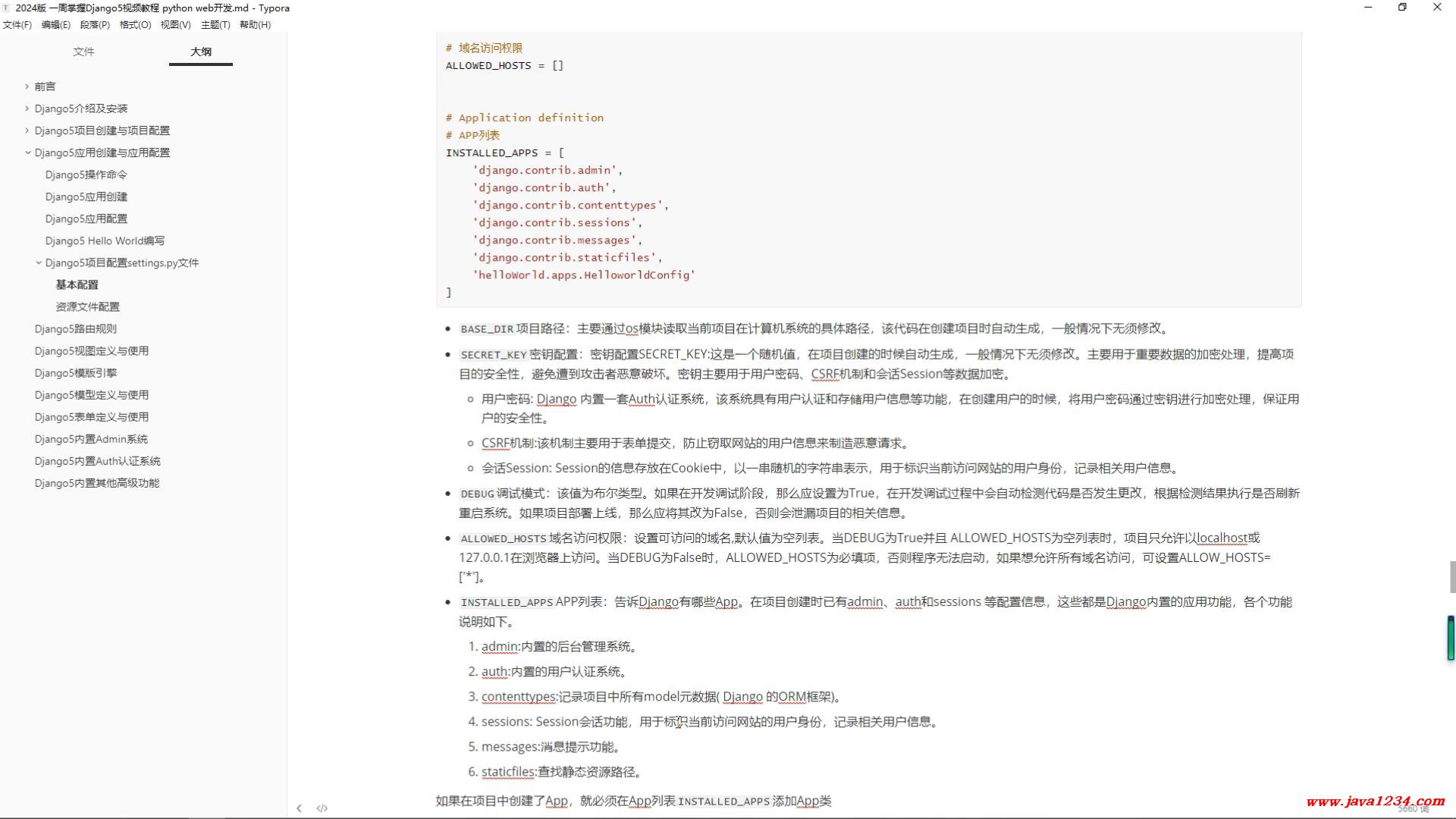Click 'helloWorld.apps.HelloworldConfig' code line
This screenshot has height=819, width=1456.
click(x=584, y=275)
